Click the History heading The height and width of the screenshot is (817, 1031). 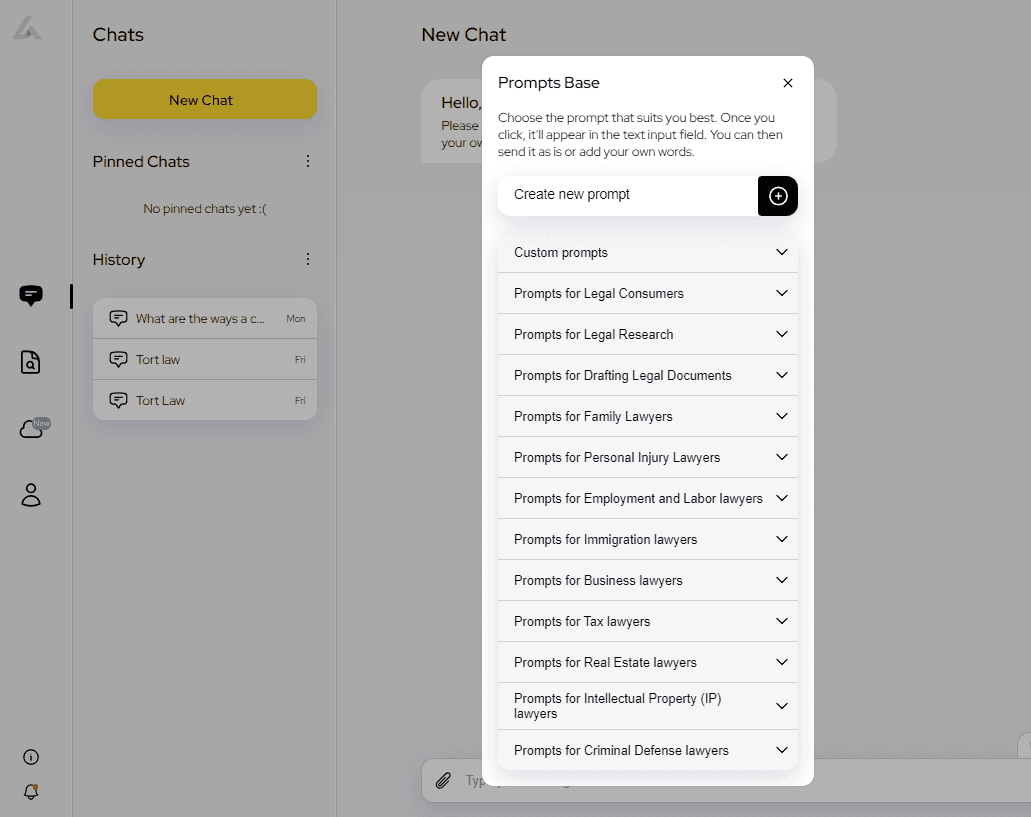coord(118,260)
